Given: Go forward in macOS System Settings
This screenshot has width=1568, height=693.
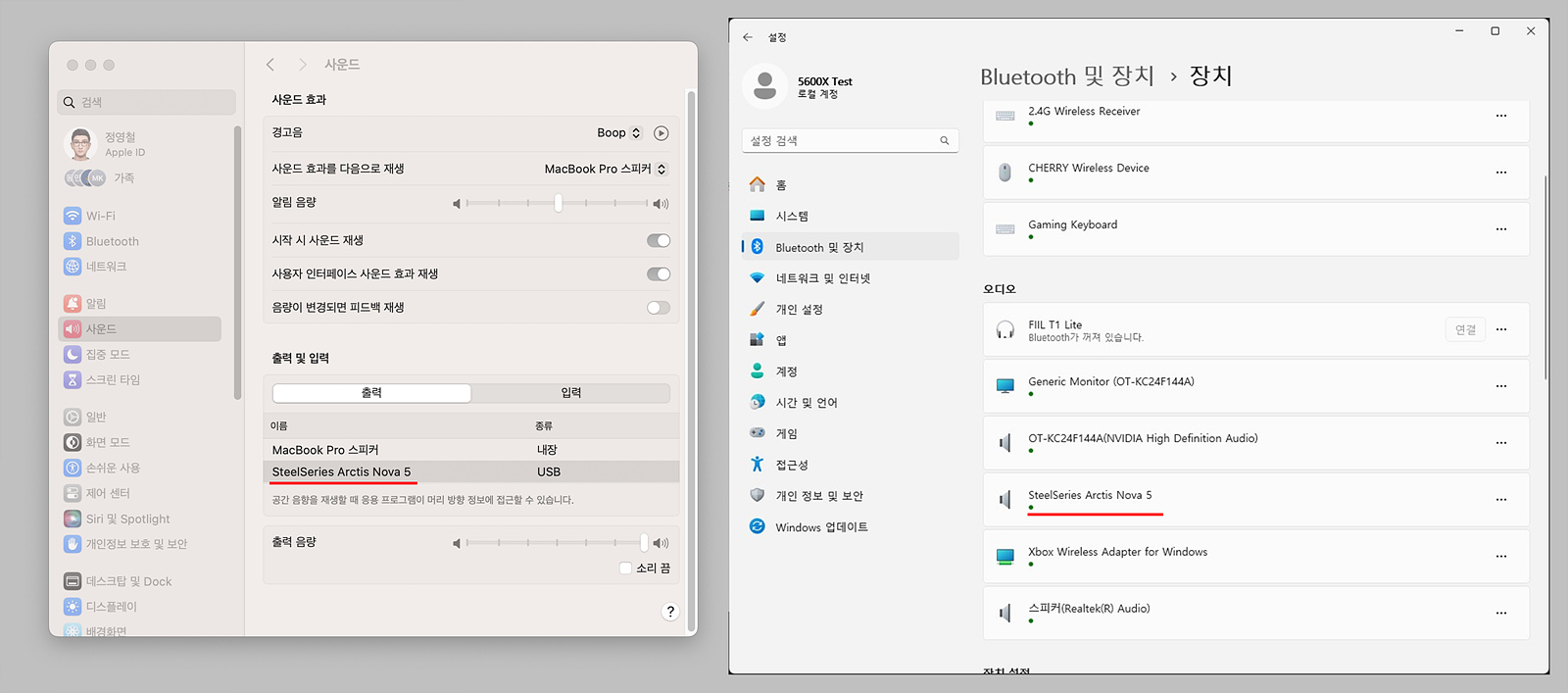Looking at the screenshot, I should pyautogui.click(x=302, y=65).
